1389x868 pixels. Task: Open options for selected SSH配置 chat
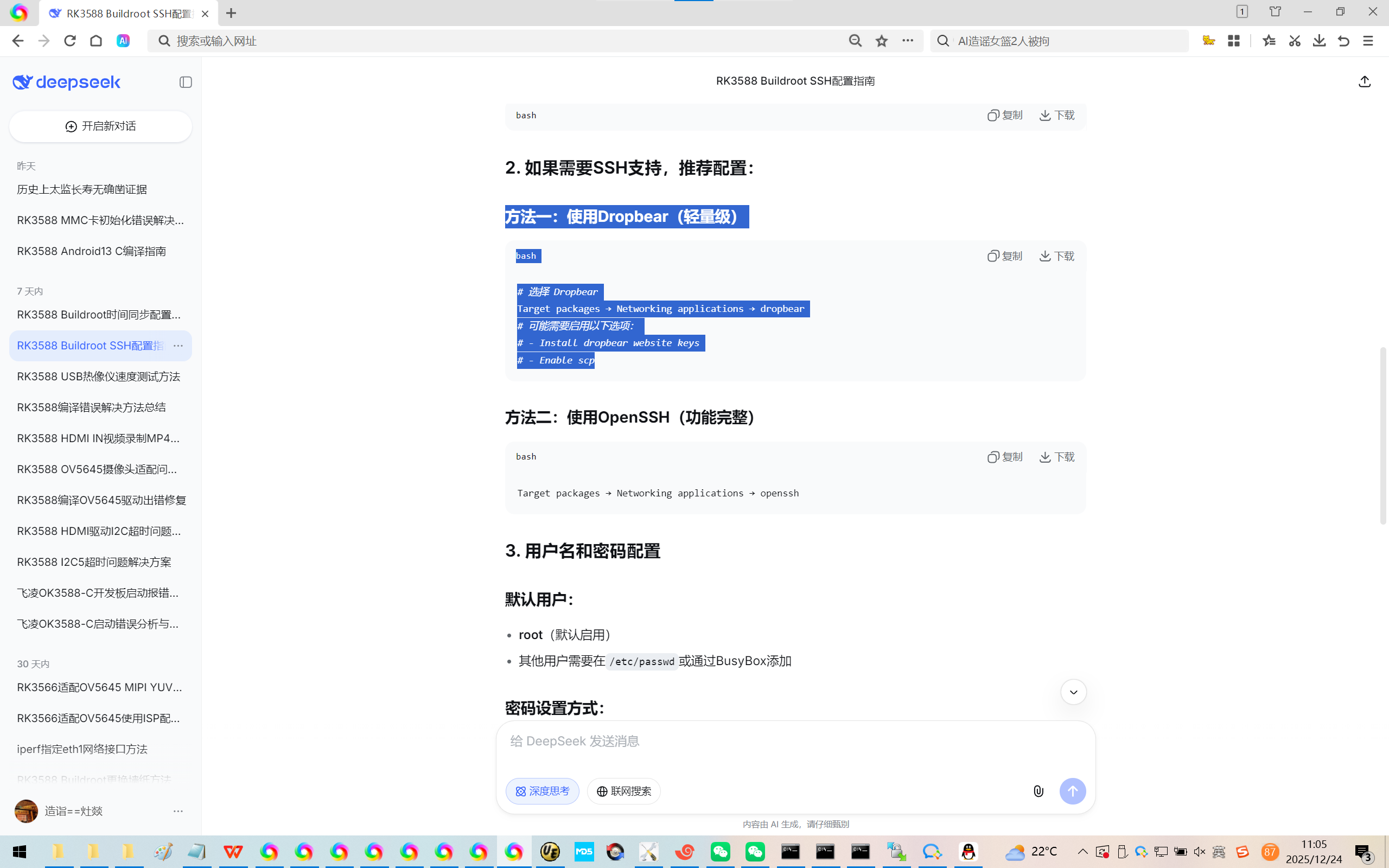pyautogui.click(x=178, y=346)
